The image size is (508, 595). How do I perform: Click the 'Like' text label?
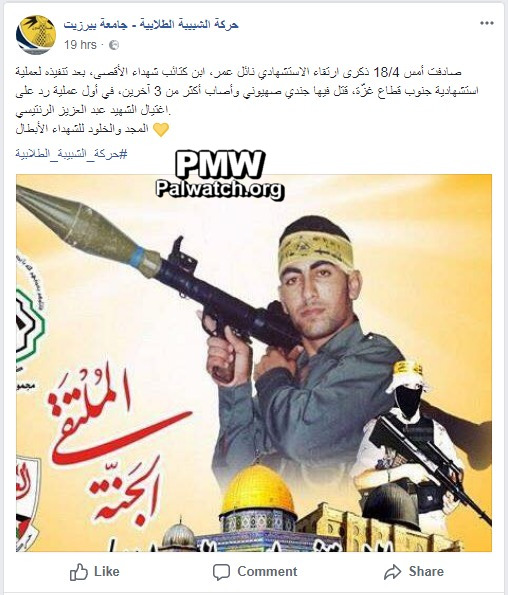point(107,571)
